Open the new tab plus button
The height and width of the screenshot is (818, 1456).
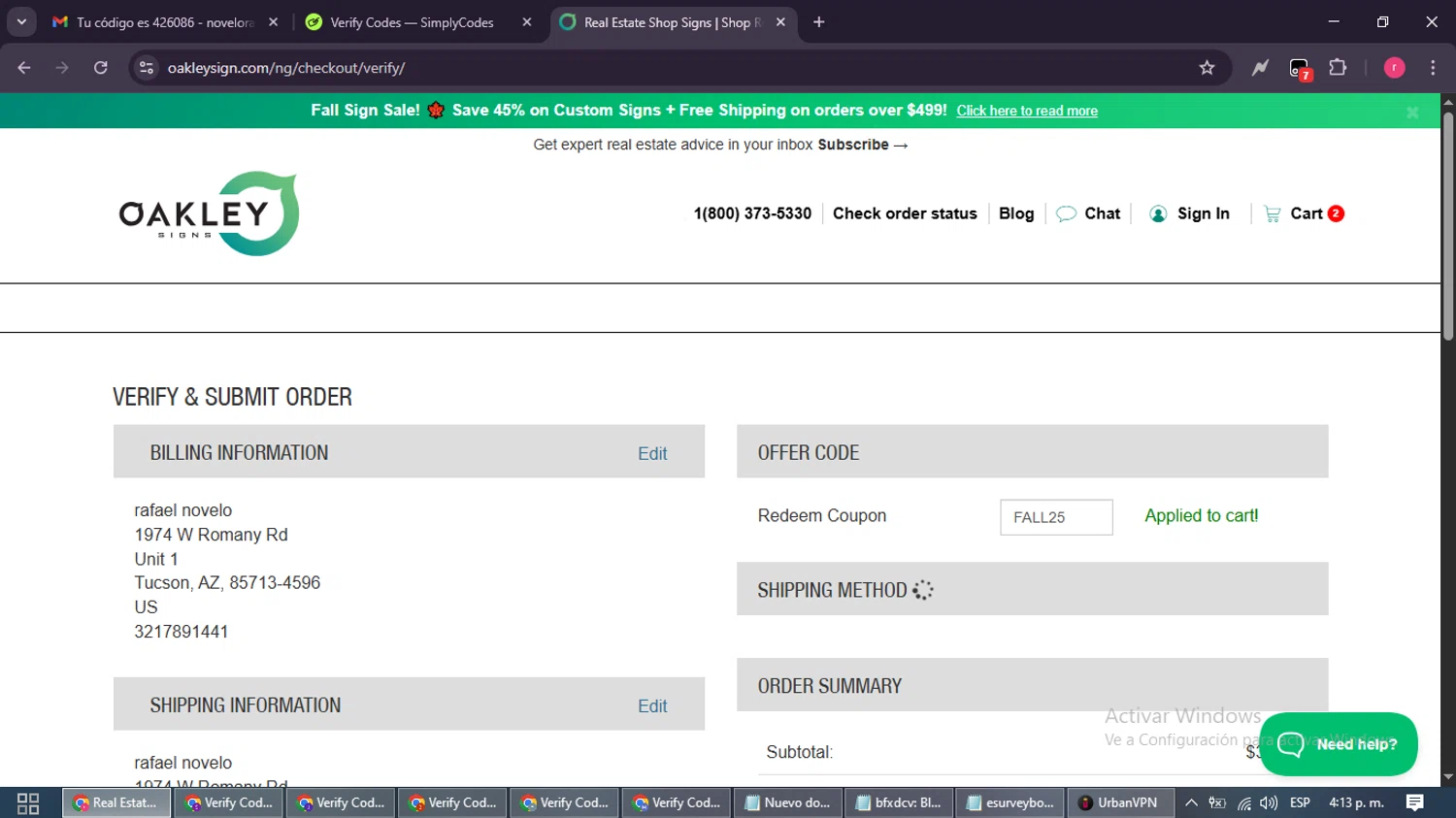(819, 22)
